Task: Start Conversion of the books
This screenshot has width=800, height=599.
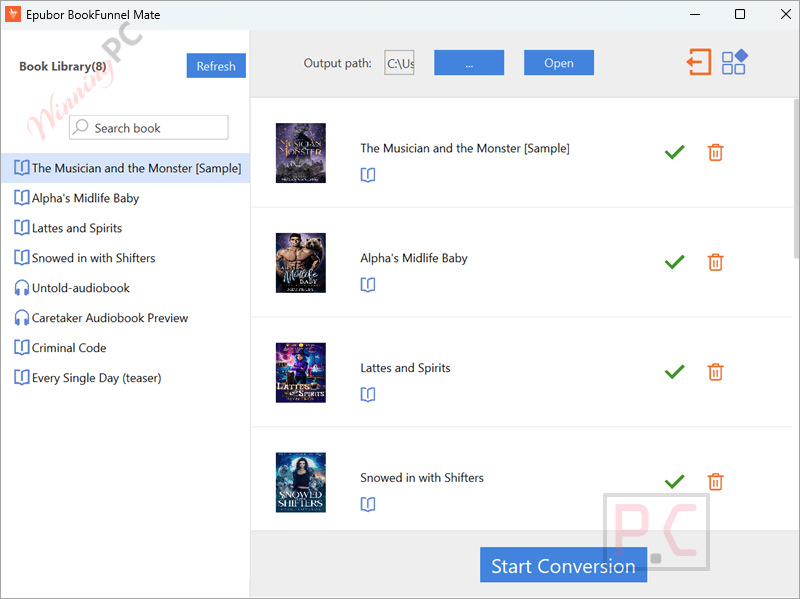Action: [x=563, y=565]
